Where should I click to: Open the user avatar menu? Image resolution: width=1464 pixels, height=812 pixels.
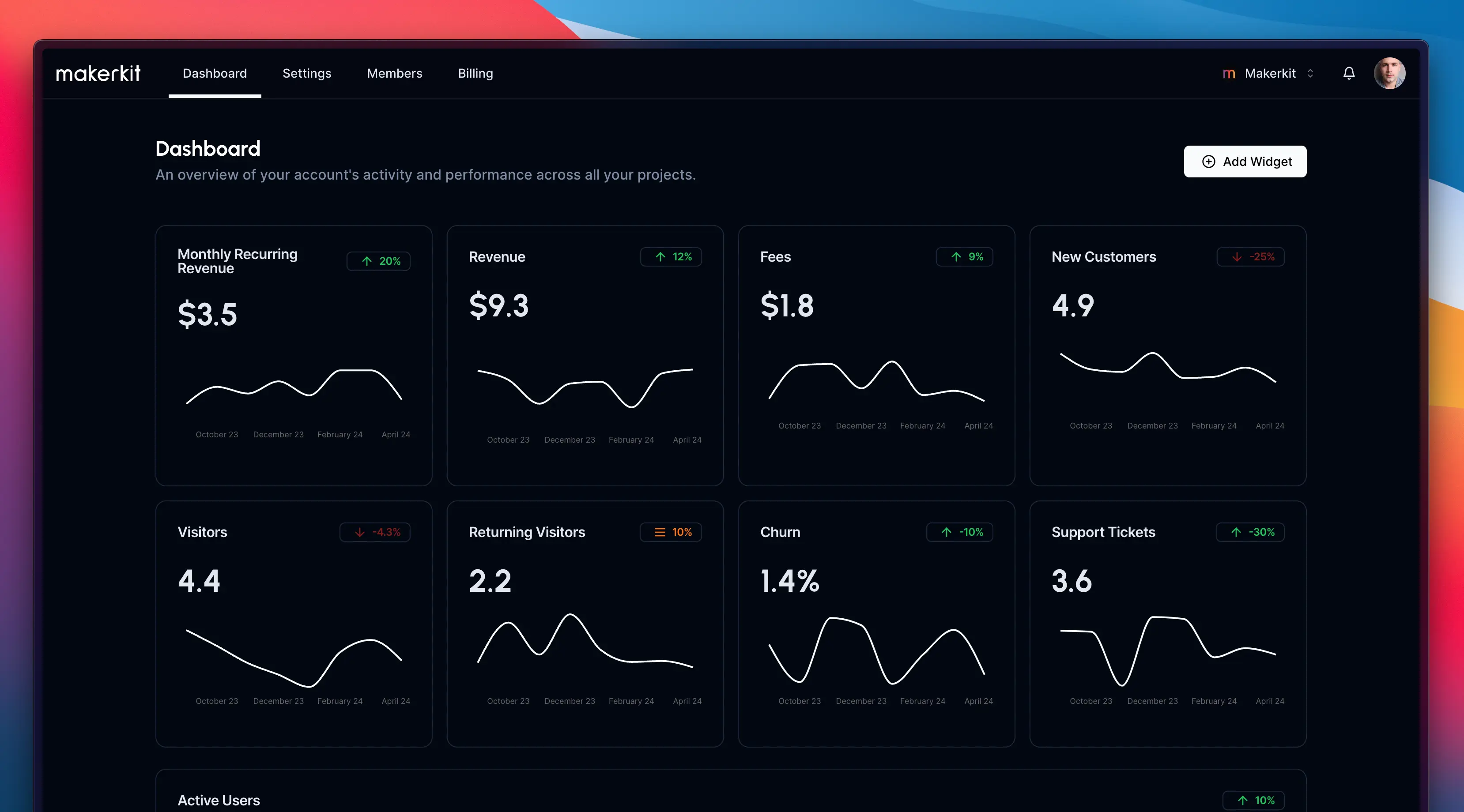pos(1389,73)
